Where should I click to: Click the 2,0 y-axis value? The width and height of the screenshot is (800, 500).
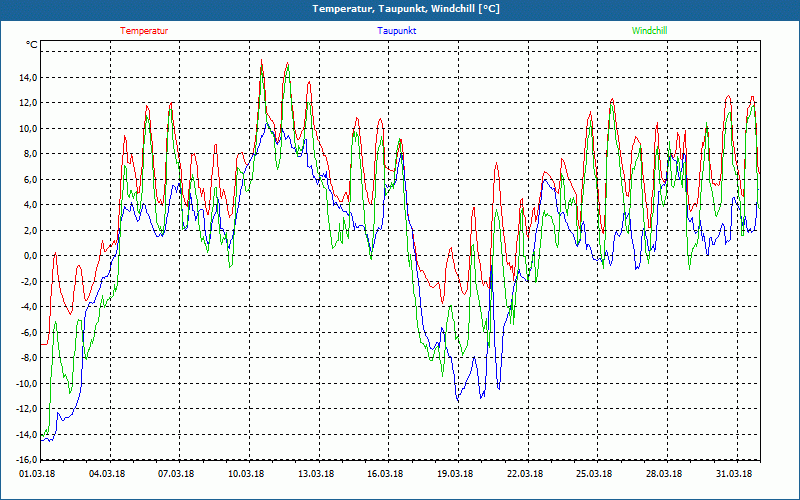point(30,231)
